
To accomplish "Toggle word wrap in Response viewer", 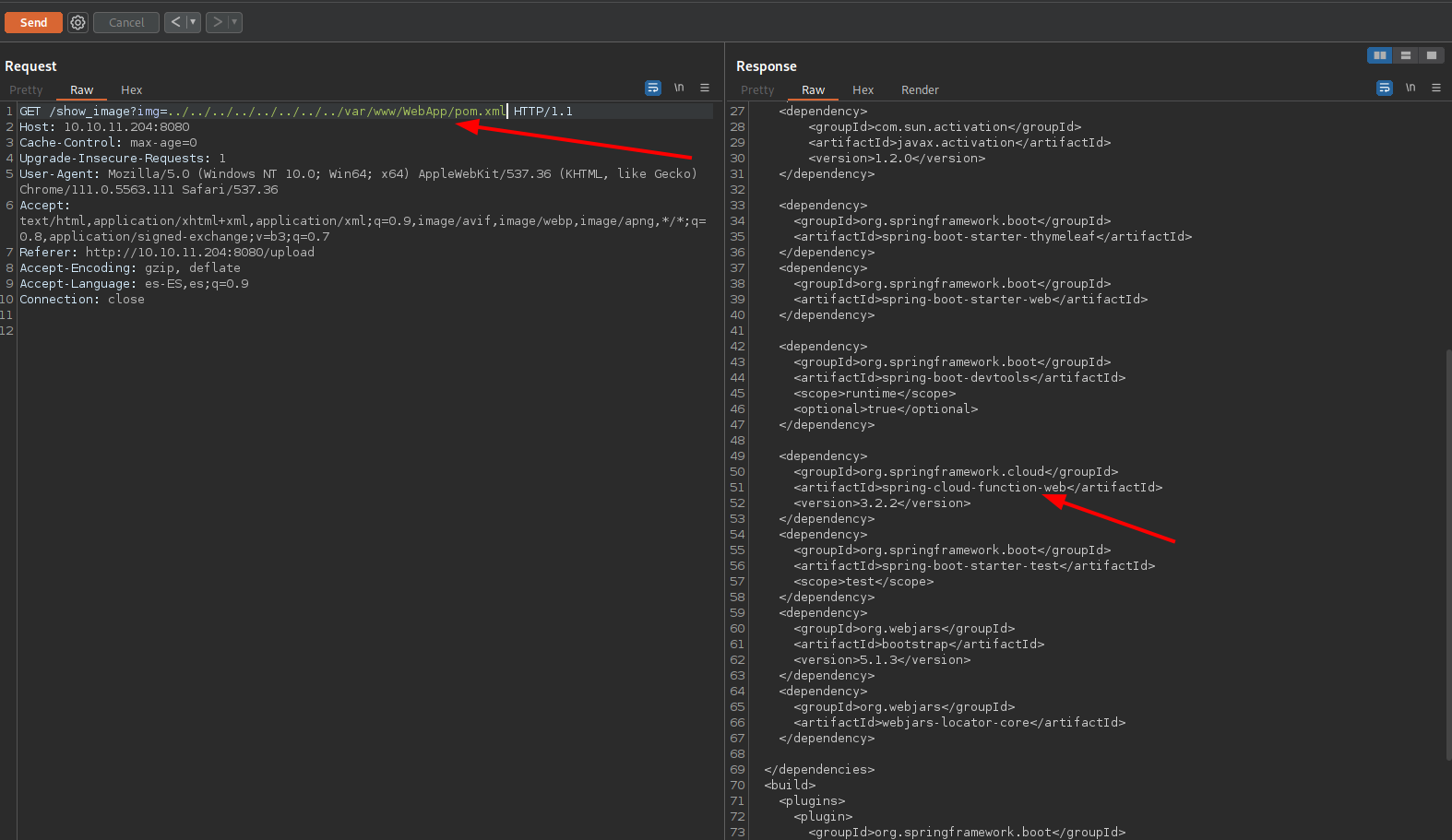I will pos(1385,88).
